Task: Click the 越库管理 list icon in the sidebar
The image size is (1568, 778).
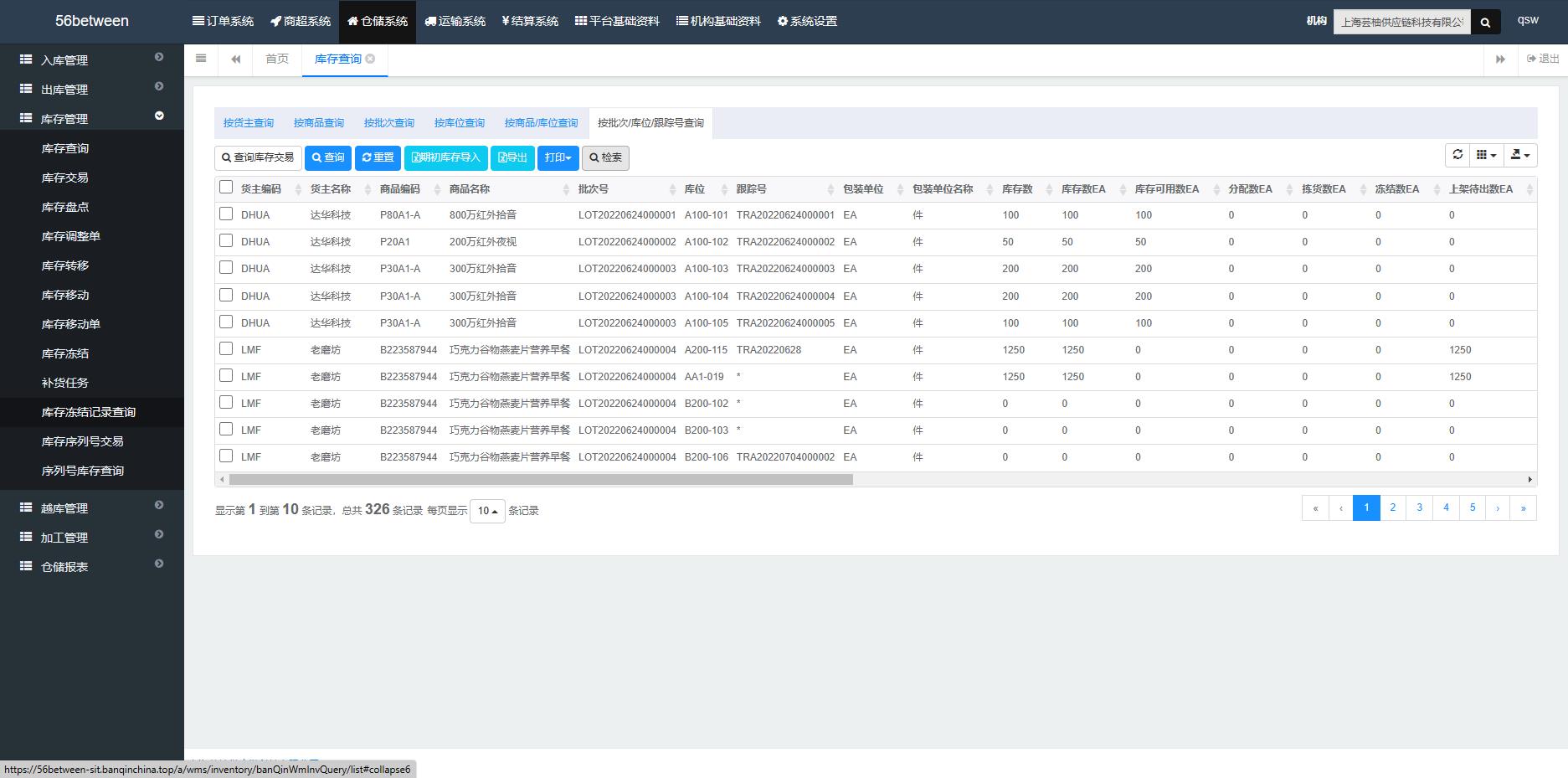Action: [x=26, y=508]
